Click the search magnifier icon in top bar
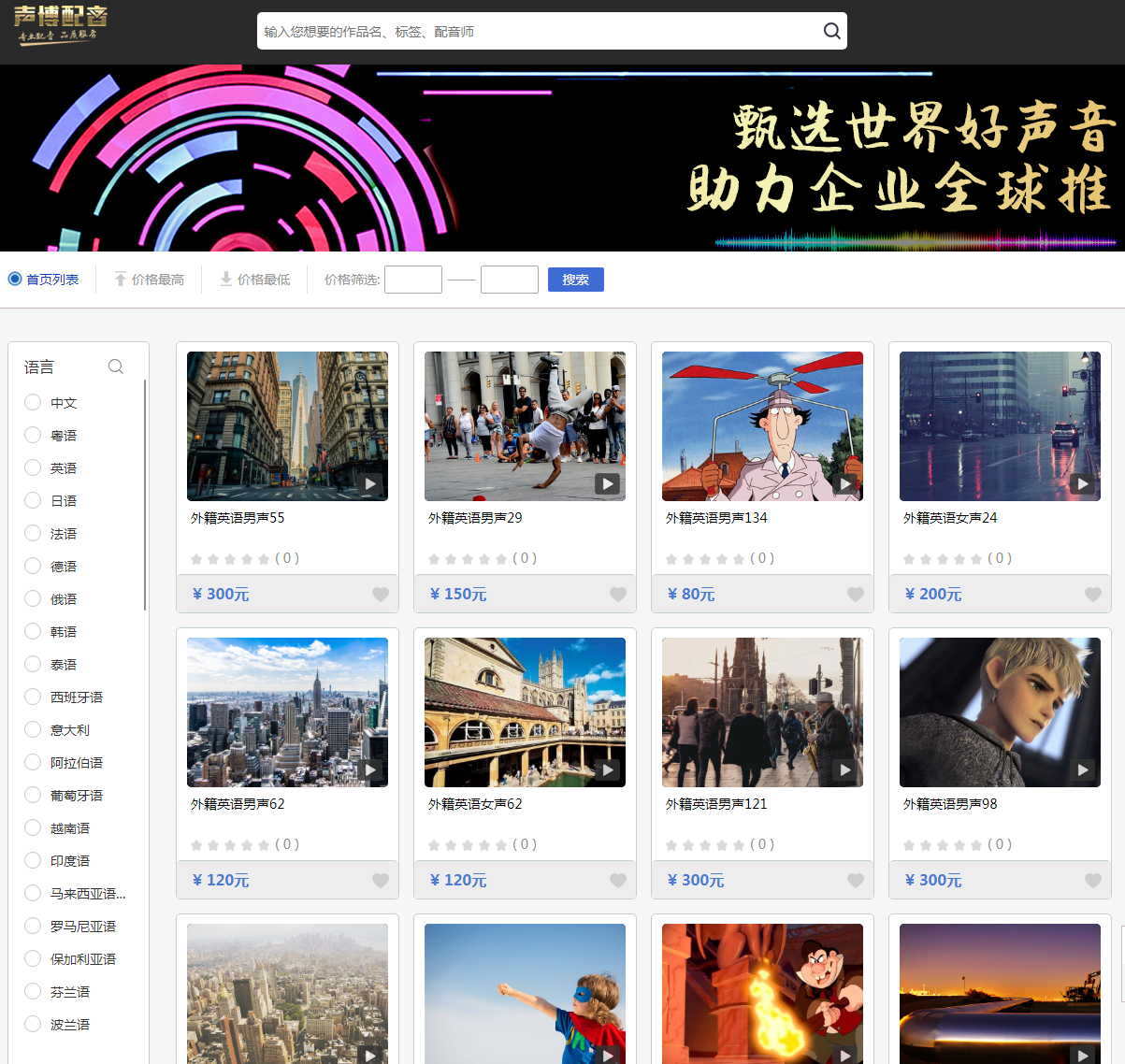The width and height of the screenshot is (1125, 1064). [831, 31]
